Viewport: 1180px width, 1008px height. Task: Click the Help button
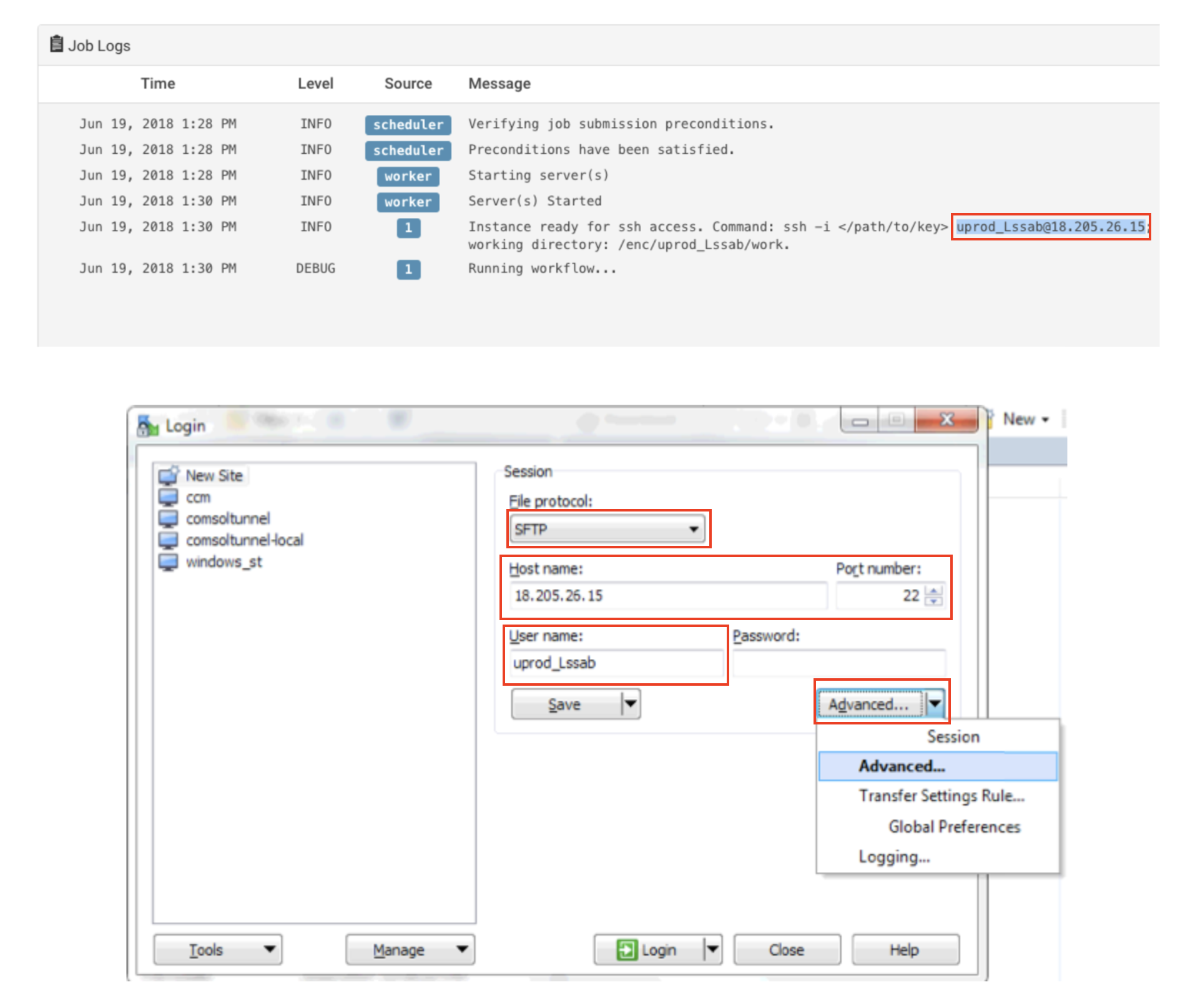[x=905, y=950]
